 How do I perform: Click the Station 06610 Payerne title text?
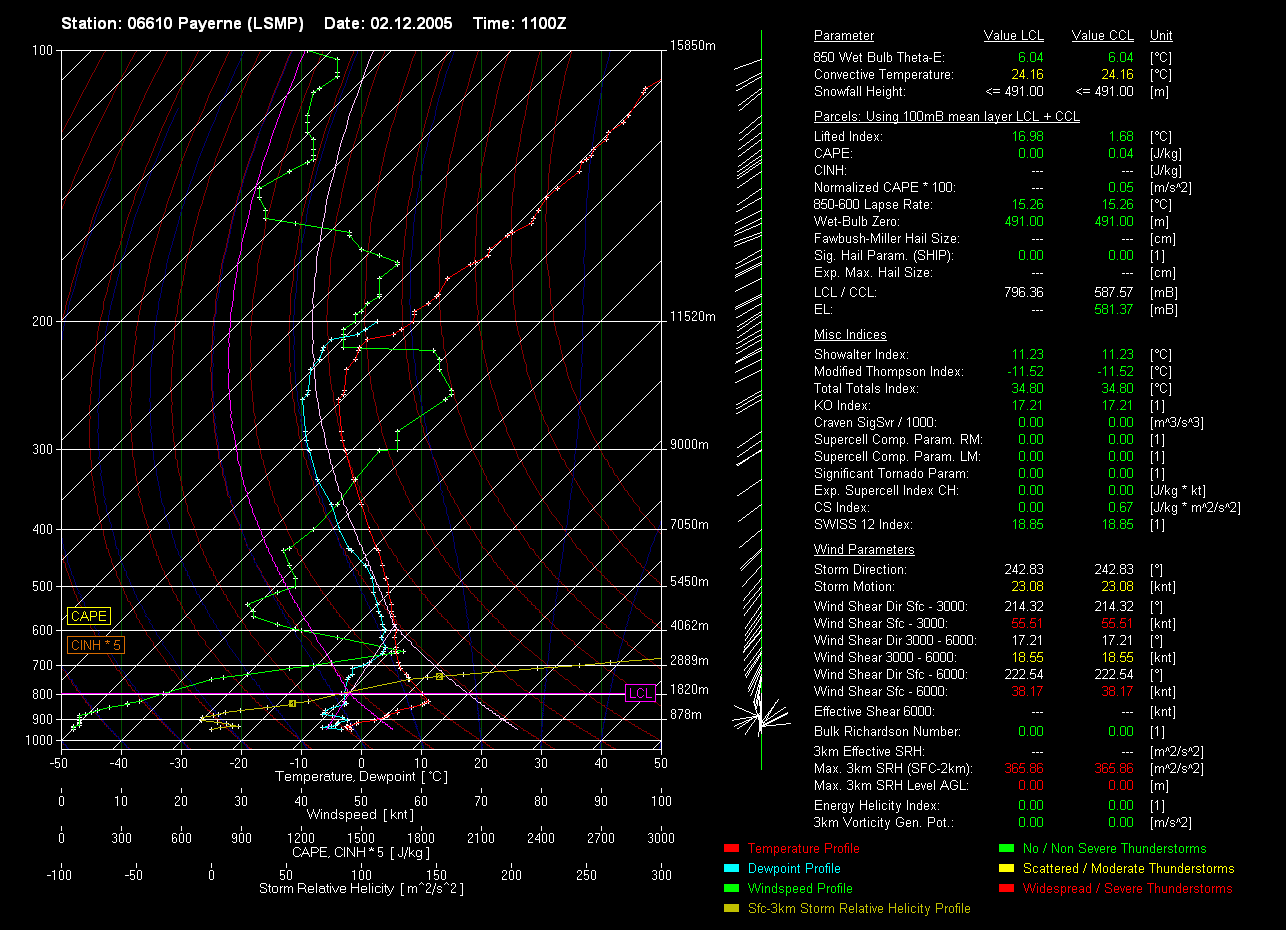[182, 23]
